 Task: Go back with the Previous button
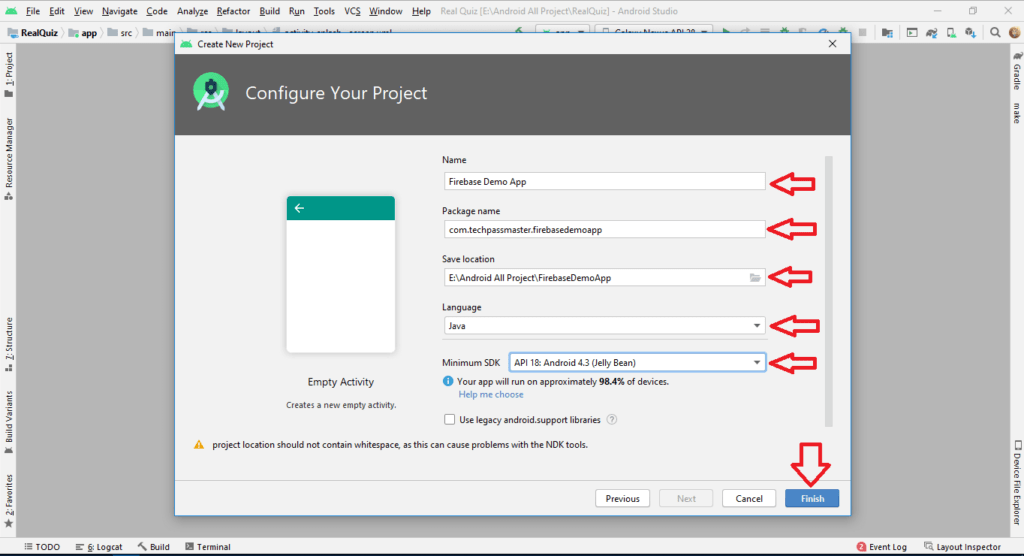[622, 499]
